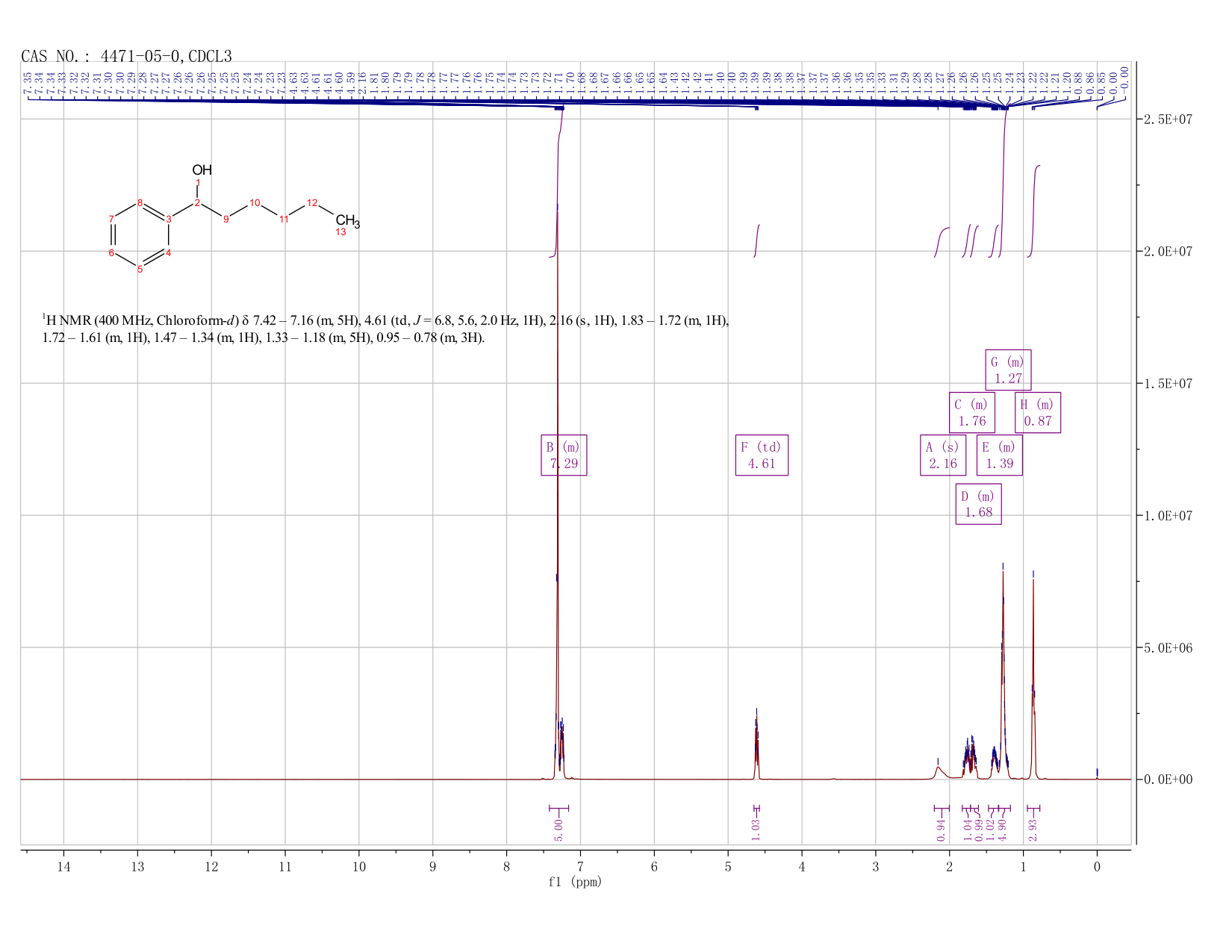Viewport: 1232px width, 952px height.
Task: Click the B (m) 7.29 multiplet box
Action: [x=564, y=455]
